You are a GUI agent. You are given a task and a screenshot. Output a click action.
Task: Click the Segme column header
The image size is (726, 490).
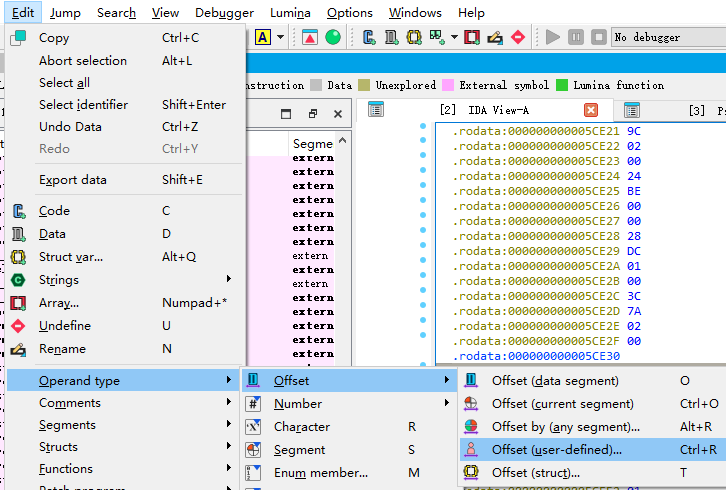(x=313, y=144)
